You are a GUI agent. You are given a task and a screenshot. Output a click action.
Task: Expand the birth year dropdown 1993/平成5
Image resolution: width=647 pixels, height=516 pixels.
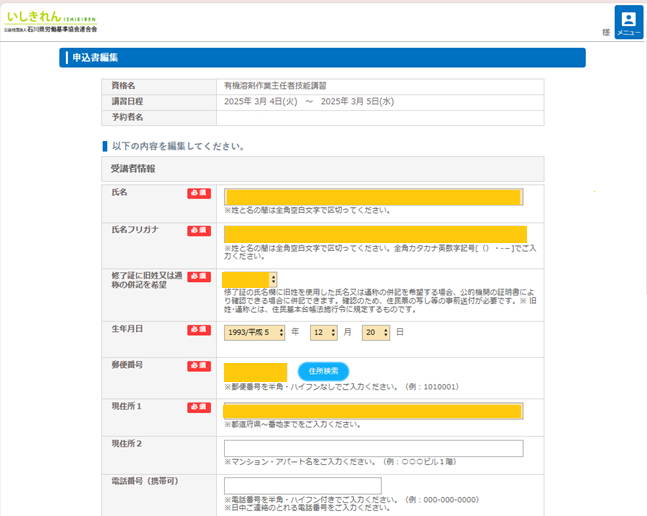coord(255,332)
